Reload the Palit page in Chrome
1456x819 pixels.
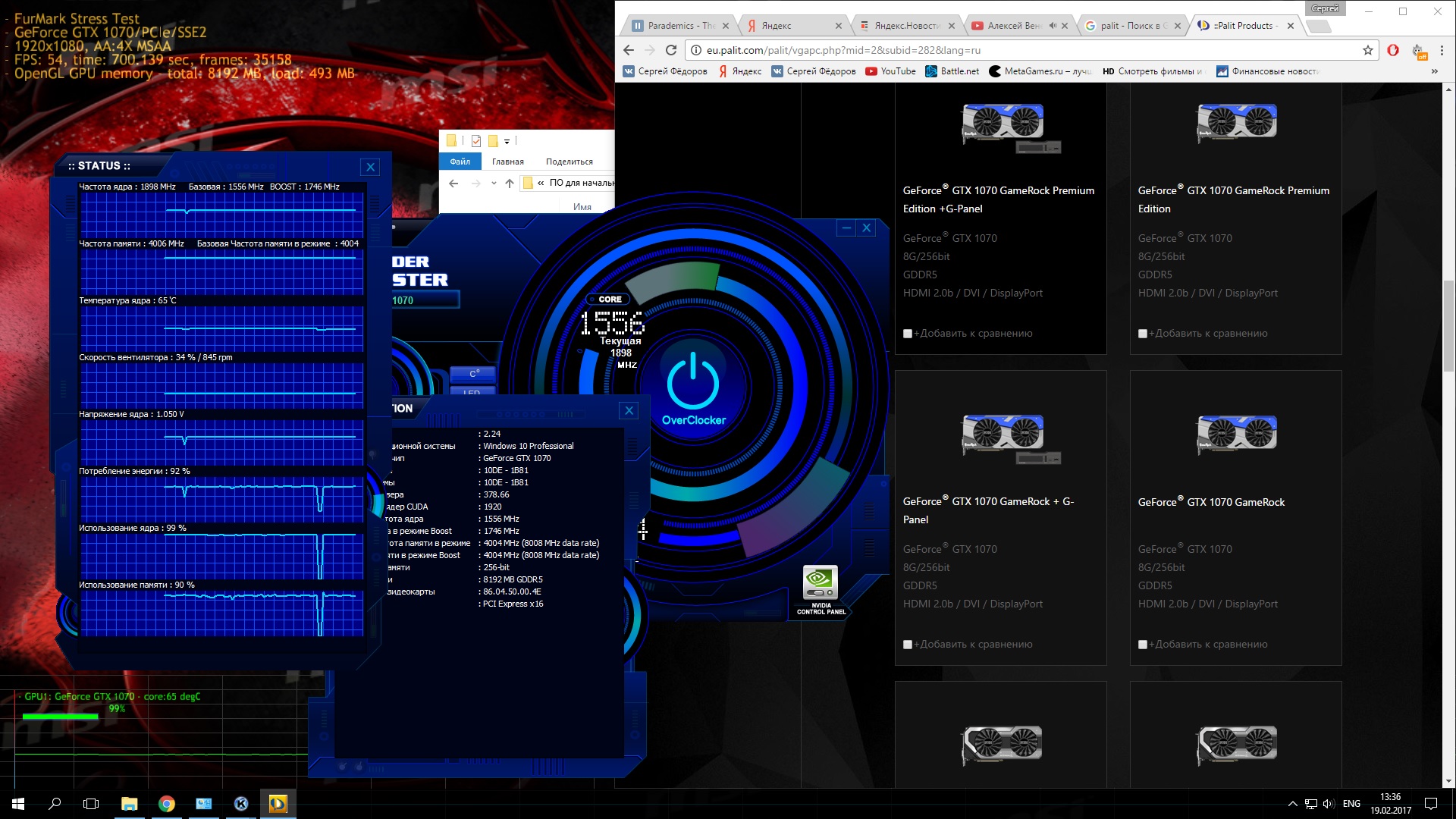click(671, 50)
